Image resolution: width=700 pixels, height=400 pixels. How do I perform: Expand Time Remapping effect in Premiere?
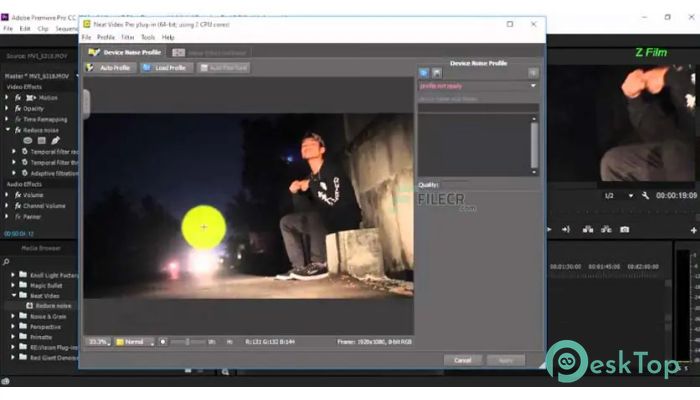pos(7,119)
